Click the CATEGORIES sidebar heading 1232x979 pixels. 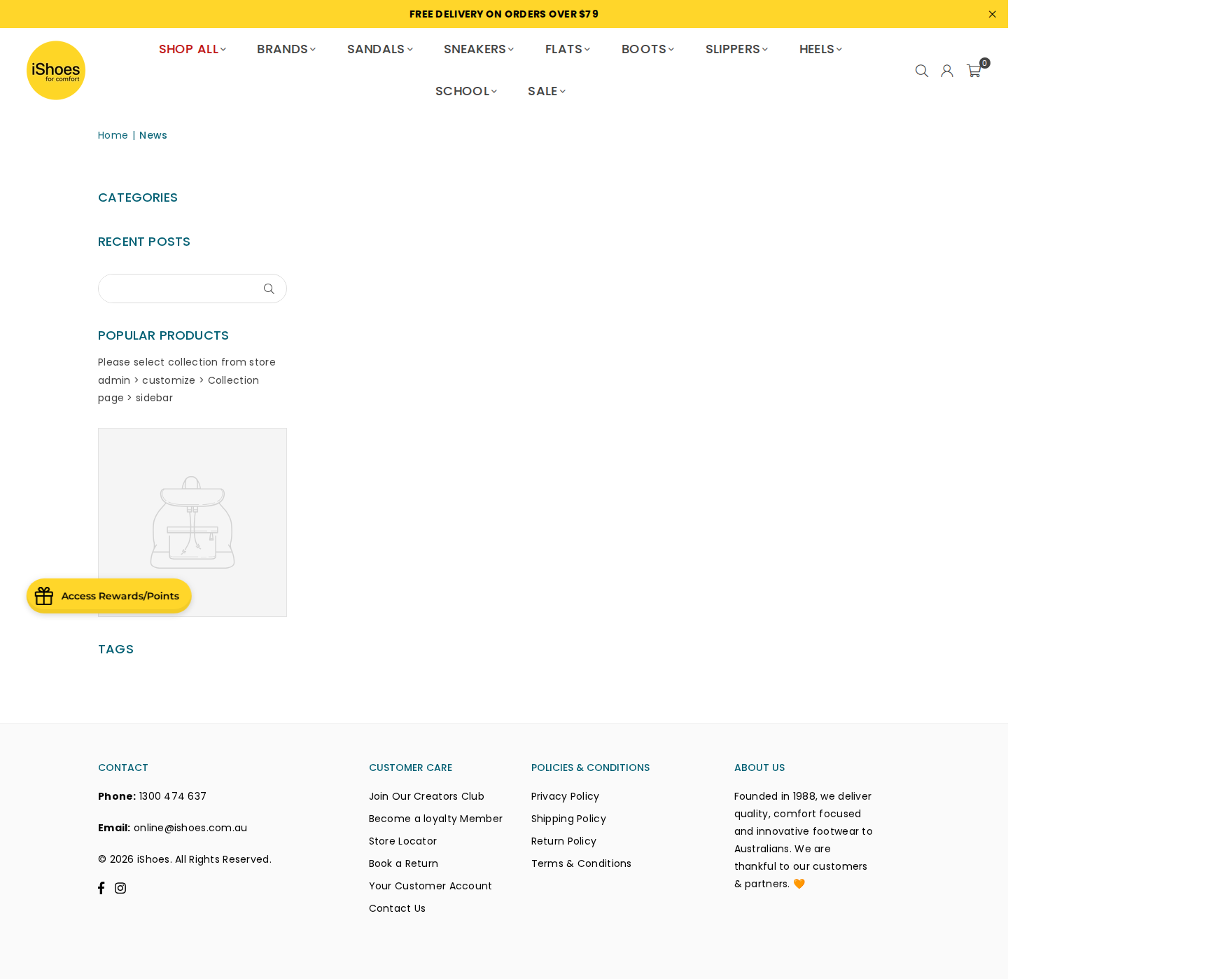(x=138, y=197)
